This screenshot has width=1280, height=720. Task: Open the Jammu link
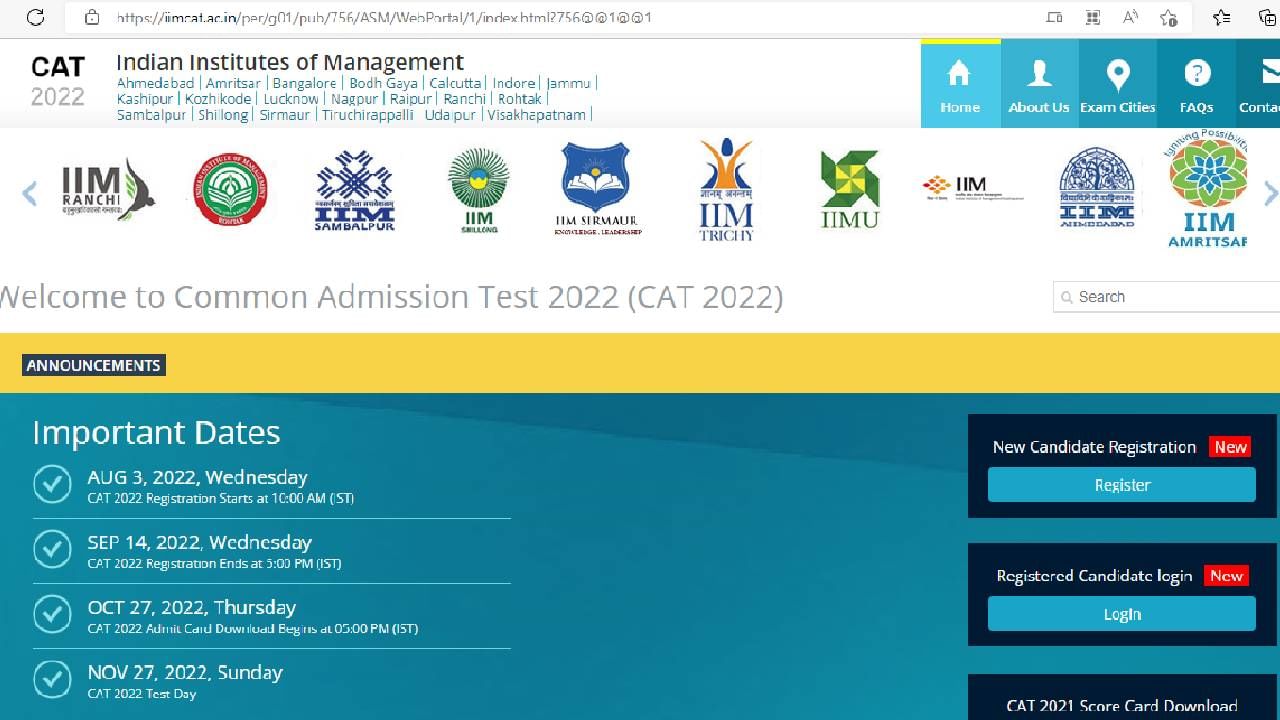[x=568, y=83]
